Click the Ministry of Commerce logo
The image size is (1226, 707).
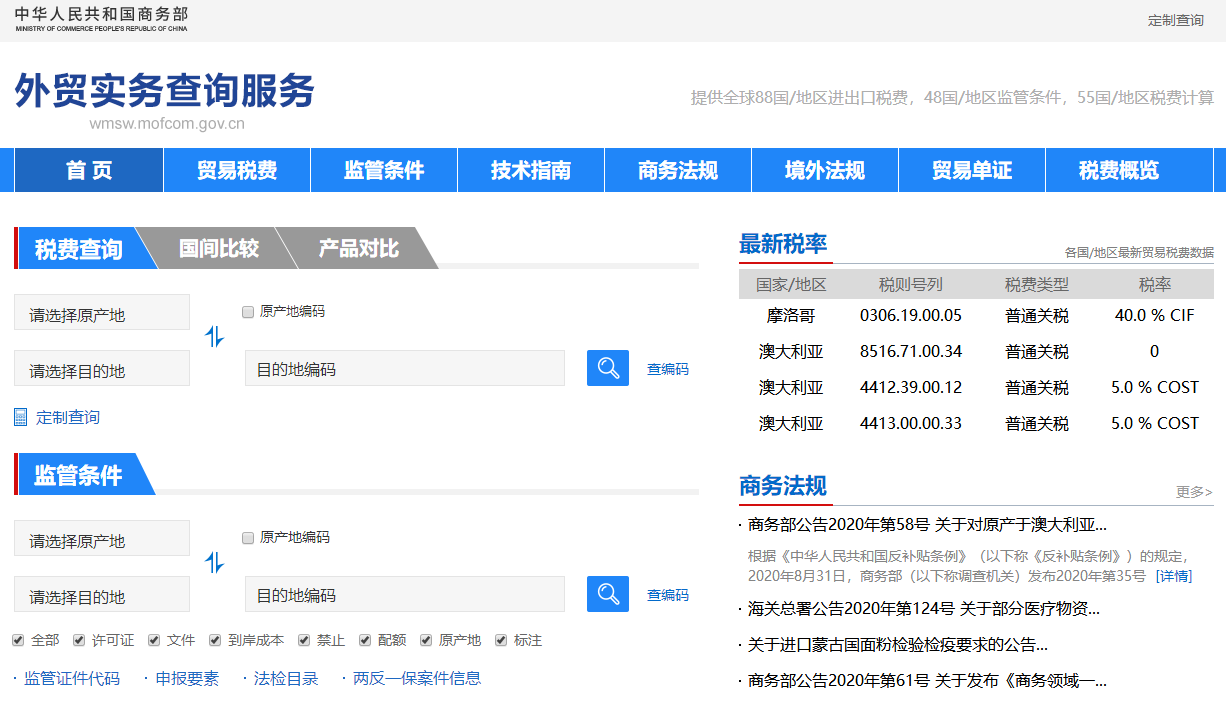coord(100,17)
